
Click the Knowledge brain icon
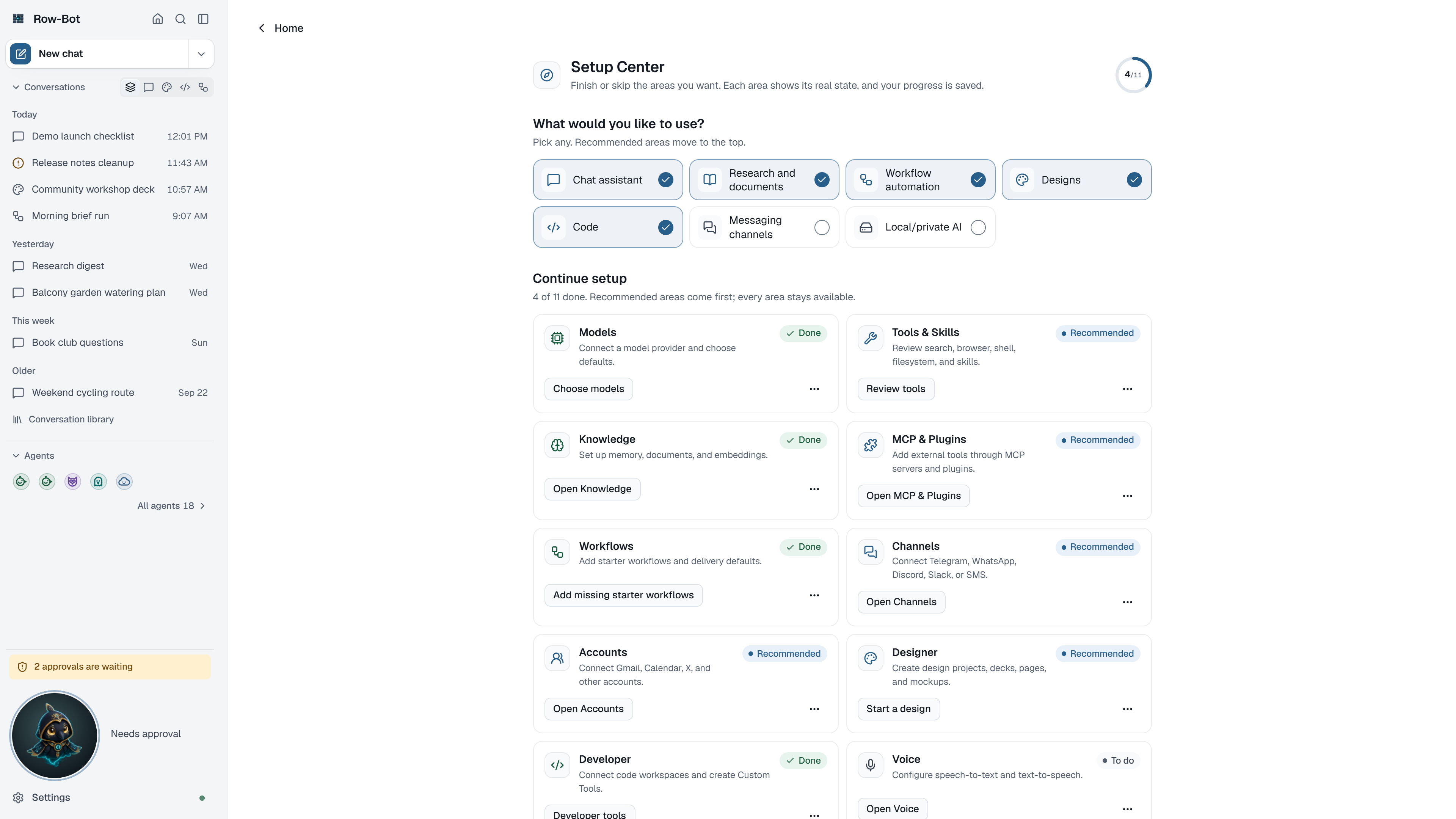(x=557, y=445)
